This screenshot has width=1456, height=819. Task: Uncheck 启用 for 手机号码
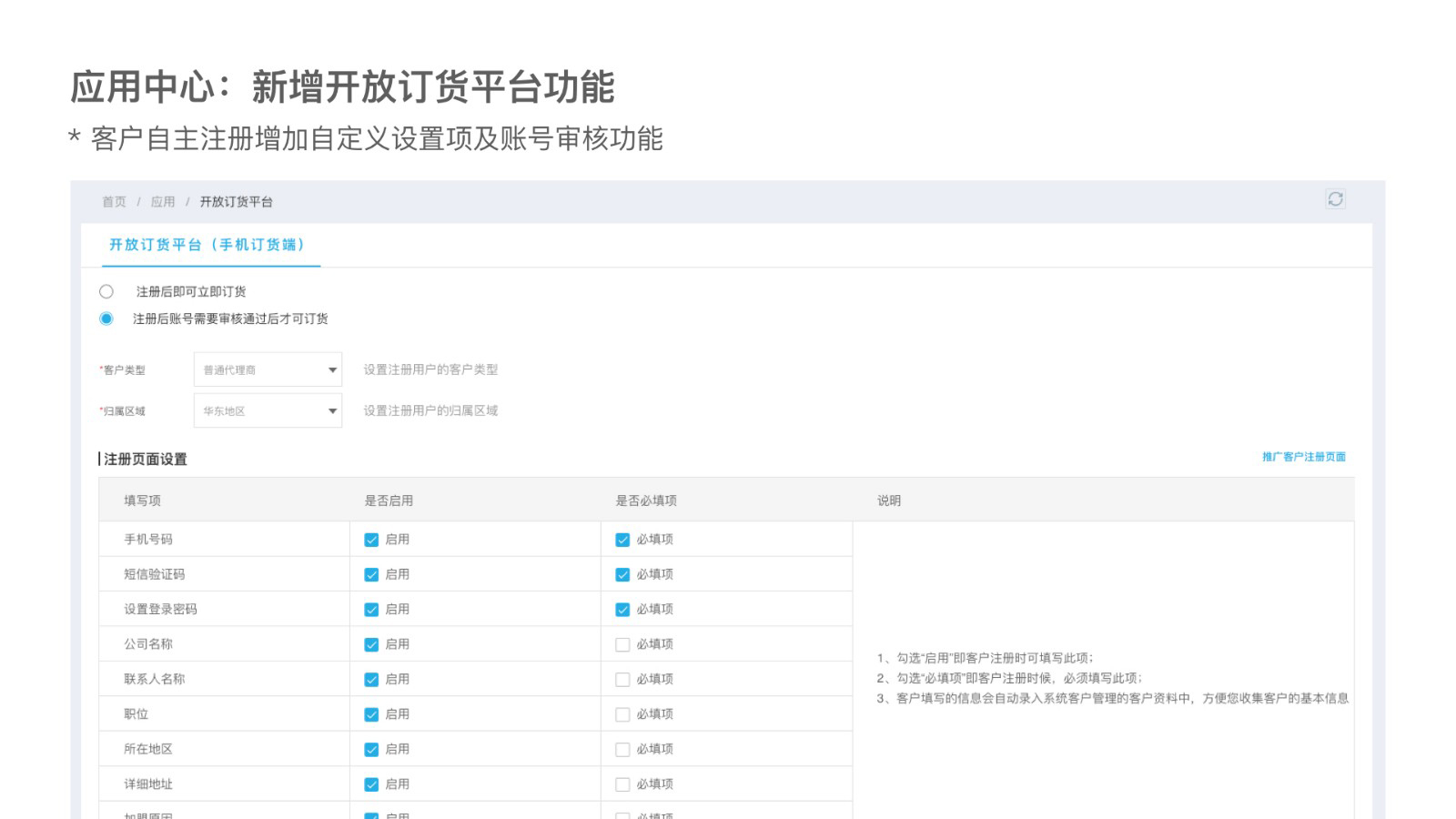[x=371, y=540]
